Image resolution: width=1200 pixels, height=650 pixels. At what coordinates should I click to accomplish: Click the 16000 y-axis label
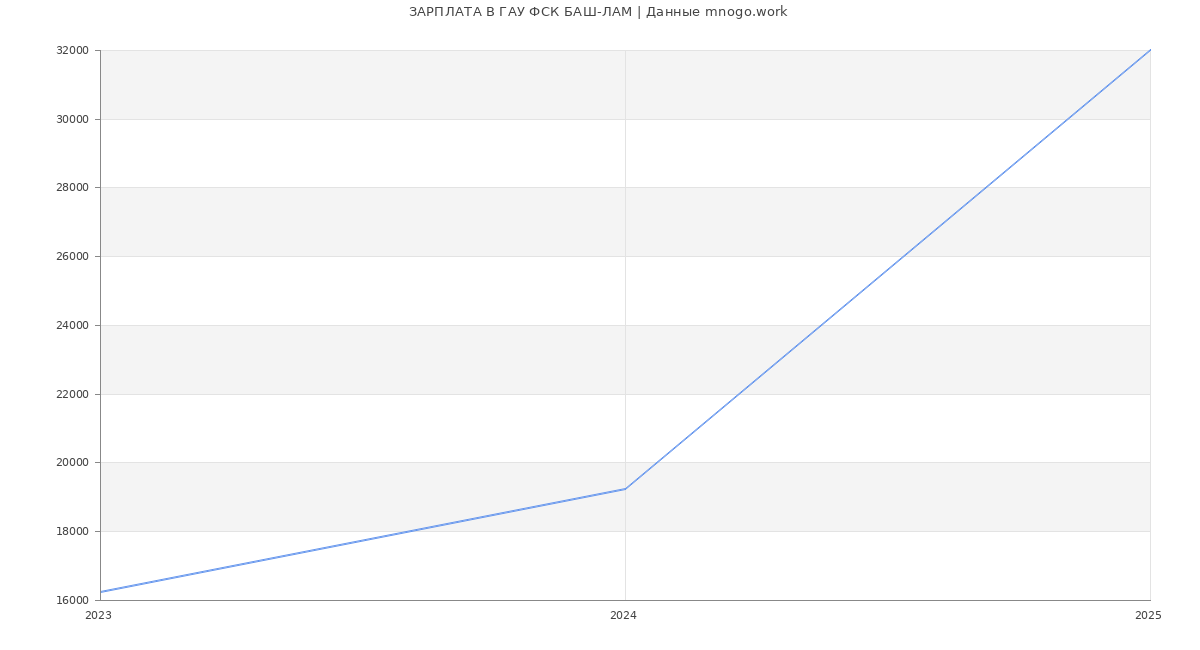(x=72, y=600)
